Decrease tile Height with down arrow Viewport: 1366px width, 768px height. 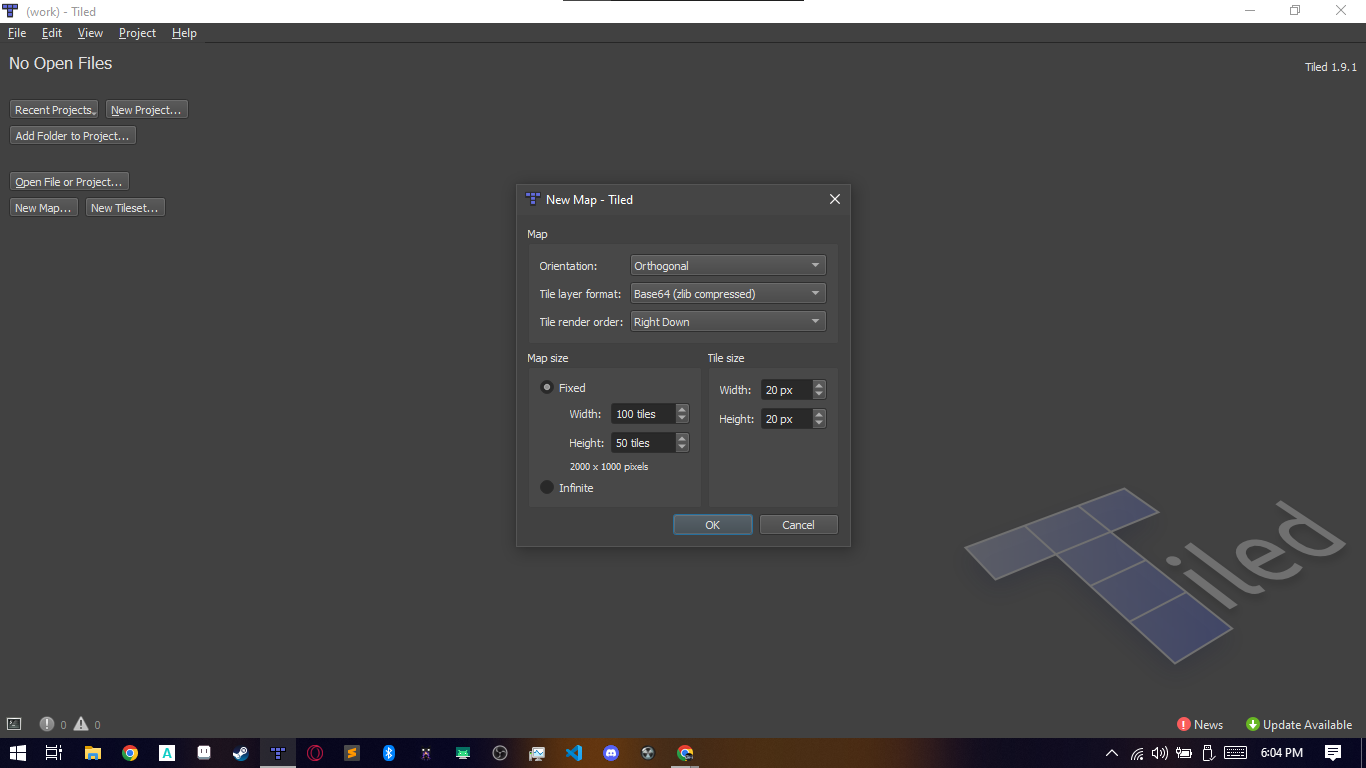(819, 424)
